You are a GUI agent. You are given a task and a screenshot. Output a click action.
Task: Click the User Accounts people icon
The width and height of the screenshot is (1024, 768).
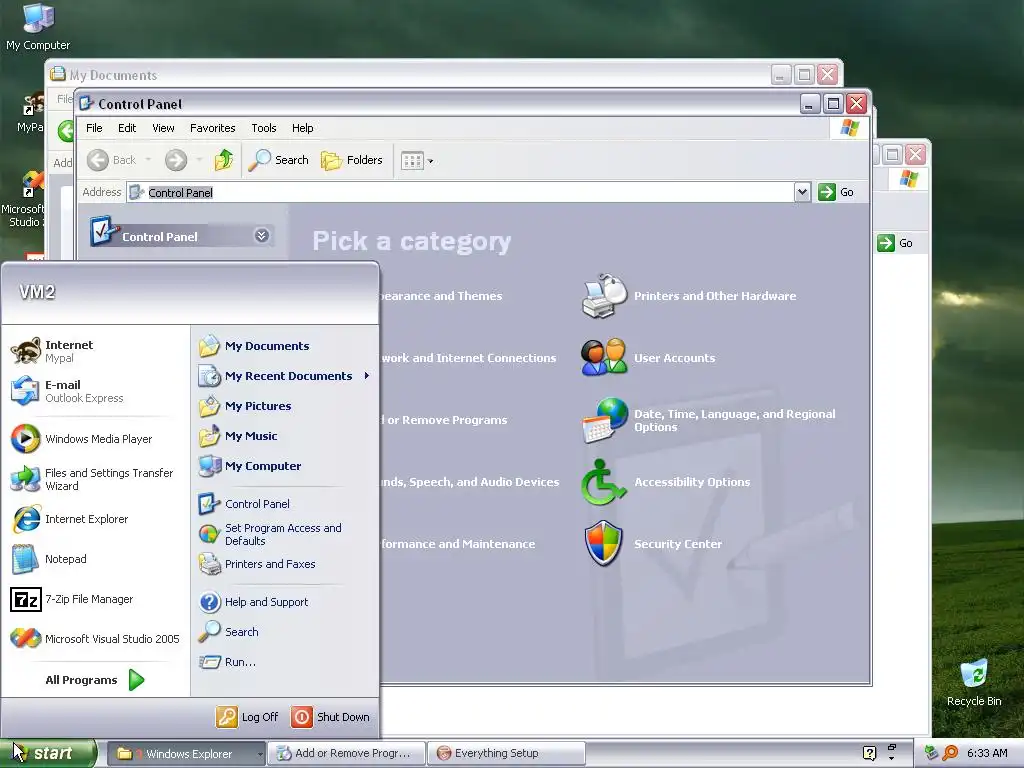(604, 357)
